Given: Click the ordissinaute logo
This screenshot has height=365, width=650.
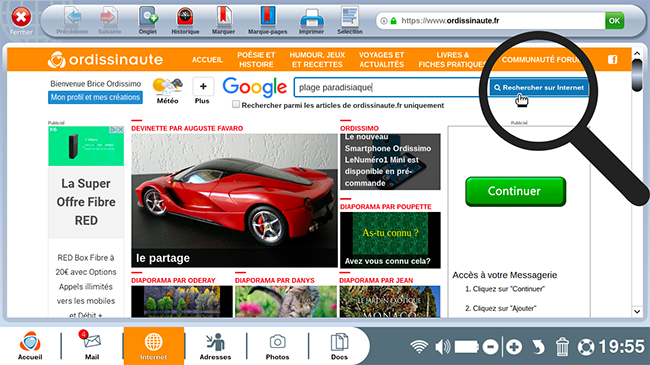Looking at the screenshot, I should (105, 60).
